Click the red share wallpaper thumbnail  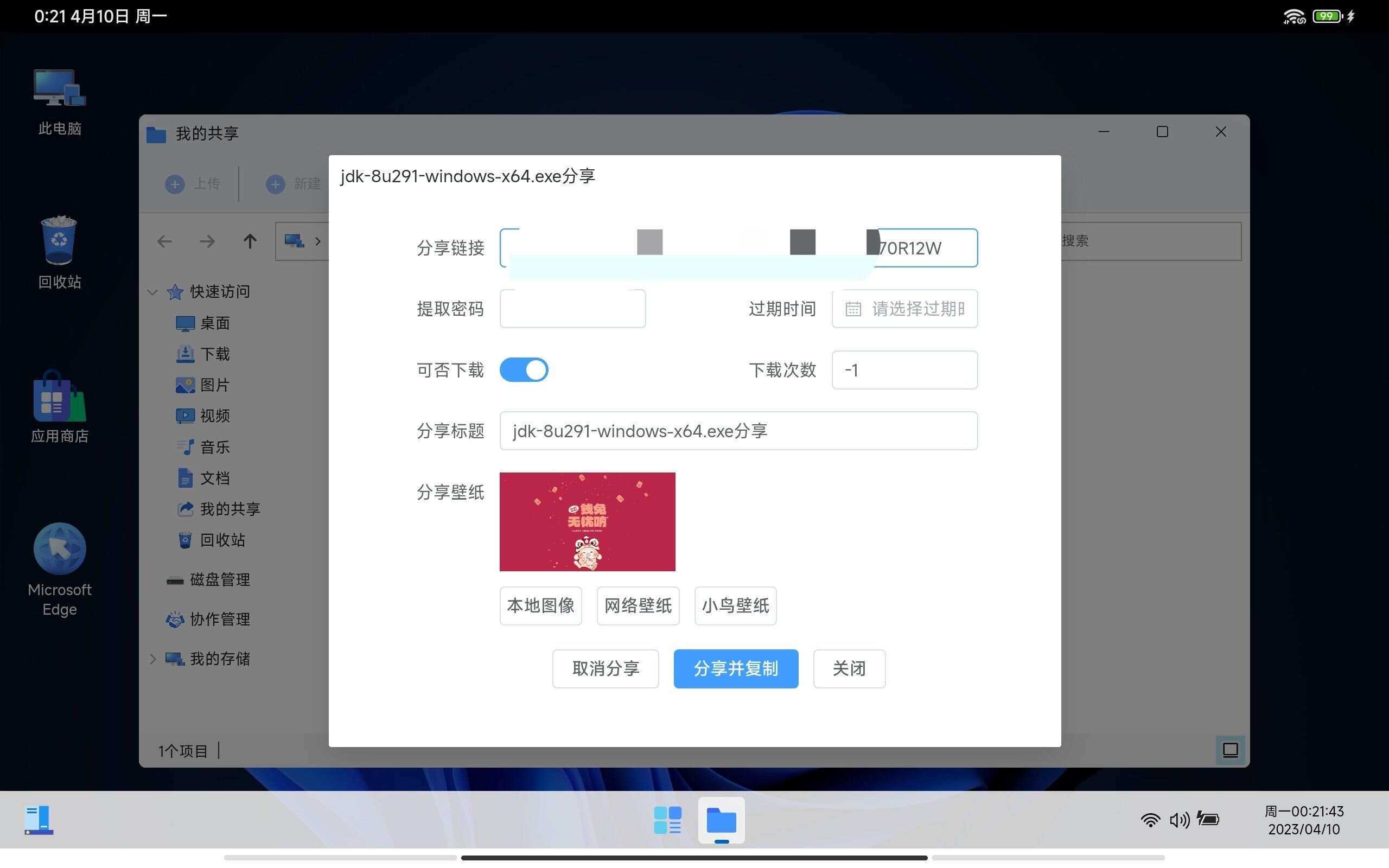tap(587, 521)
